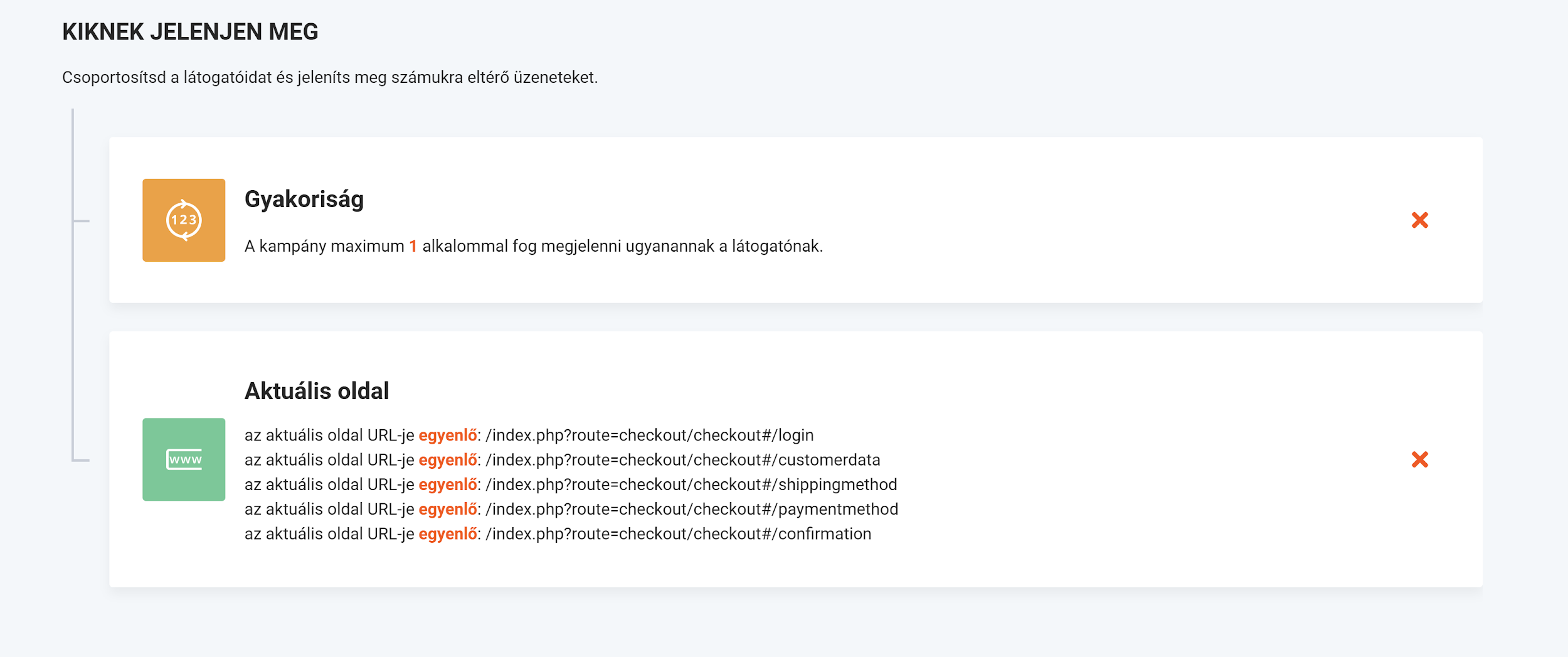Click 'egyenlő' operator on the paymentmethod URL row
This screenshot has width=1568, height=657.
click(447, 509)
